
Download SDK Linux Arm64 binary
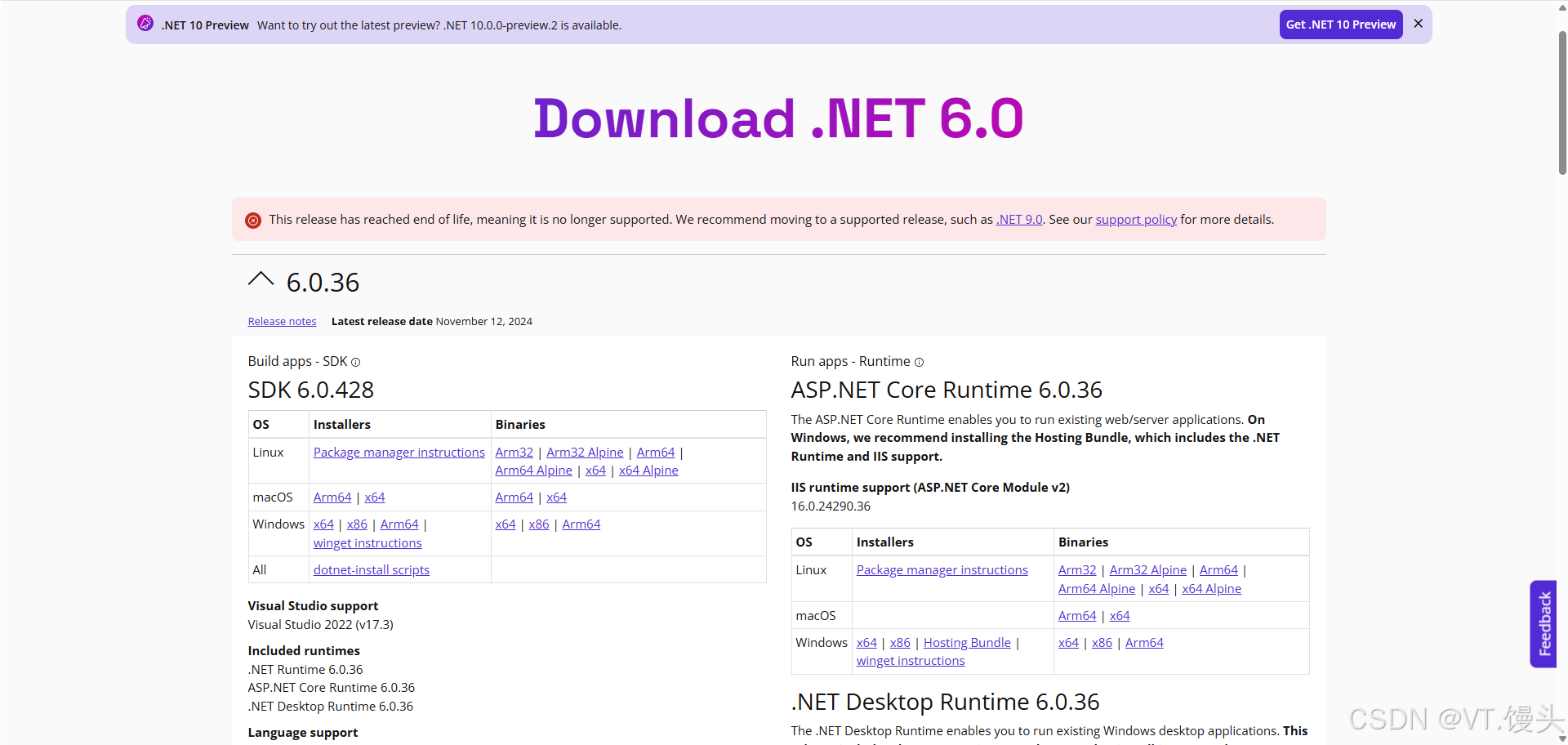coord(656,452)
